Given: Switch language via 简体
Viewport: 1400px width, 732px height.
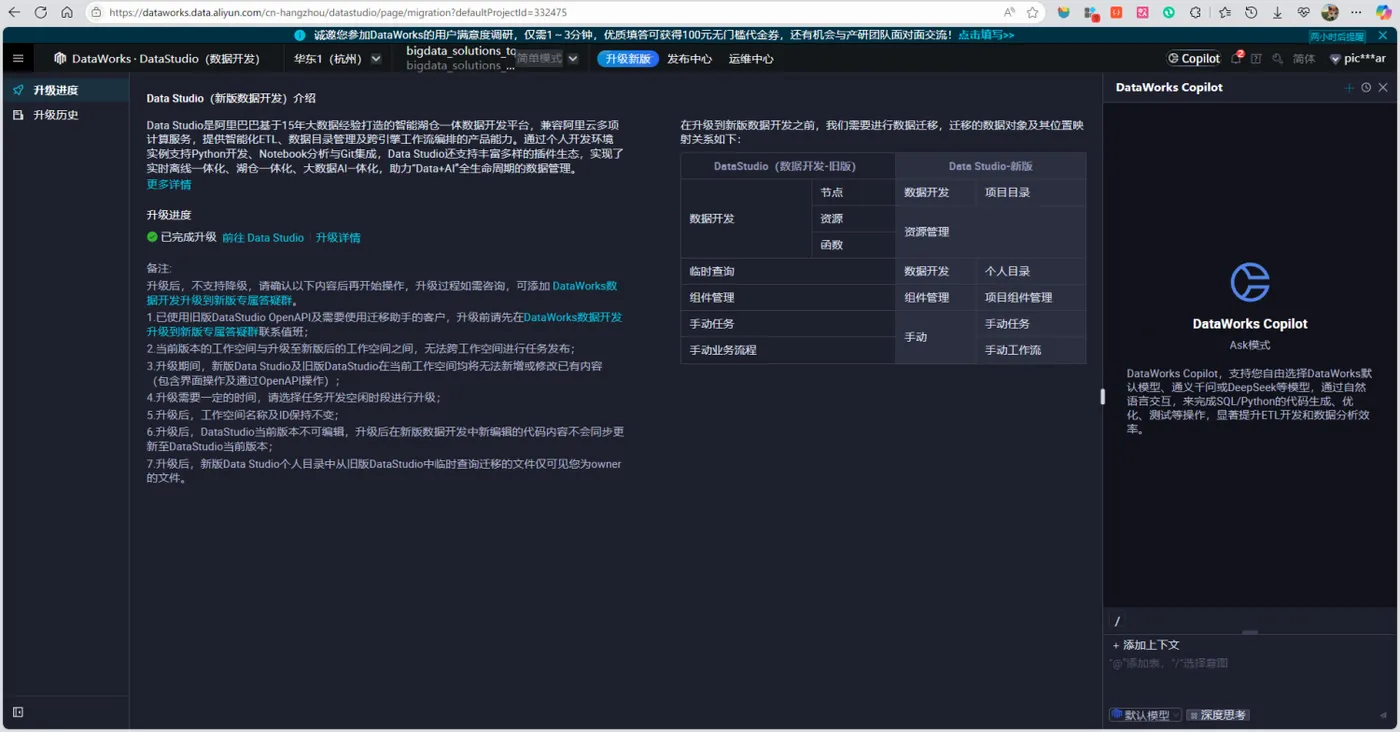Looking at the screenshot, I should [x=1304, y=59].
